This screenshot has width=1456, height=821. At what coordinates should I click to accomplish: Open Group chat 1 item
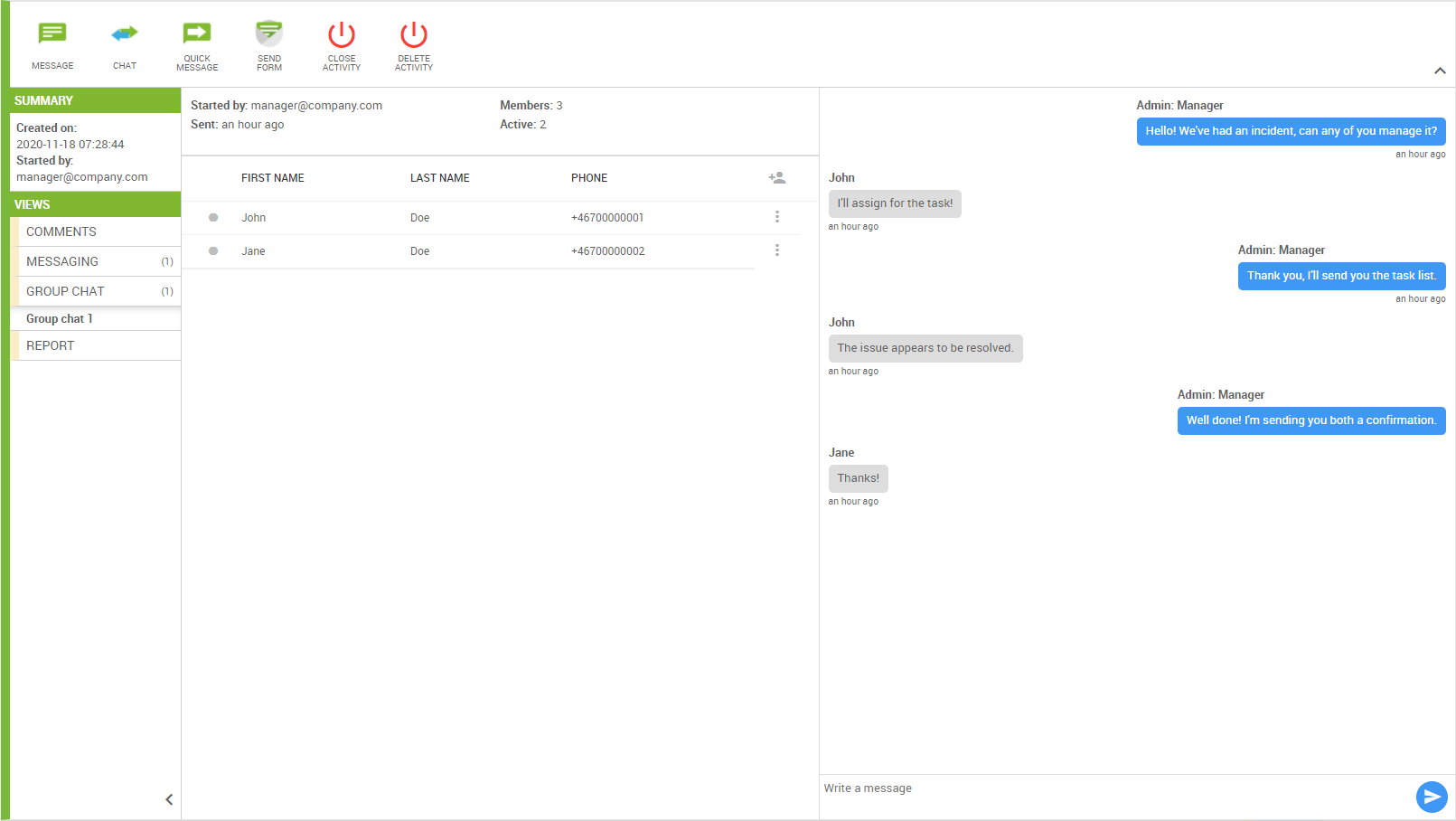(96, 318)
